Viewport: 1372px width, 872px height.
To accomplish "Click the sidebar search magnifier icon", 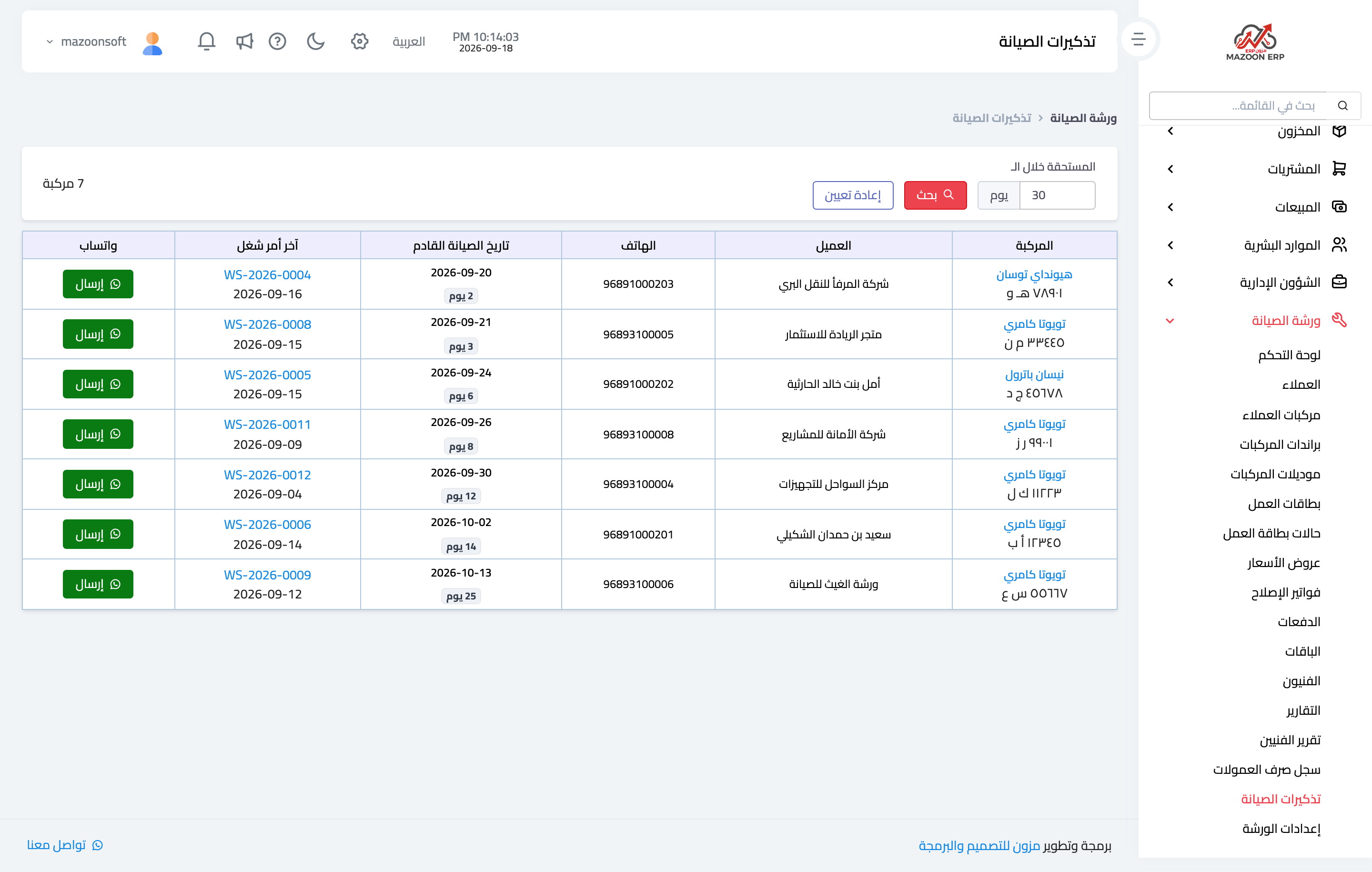I will (x=1343, y=105).
